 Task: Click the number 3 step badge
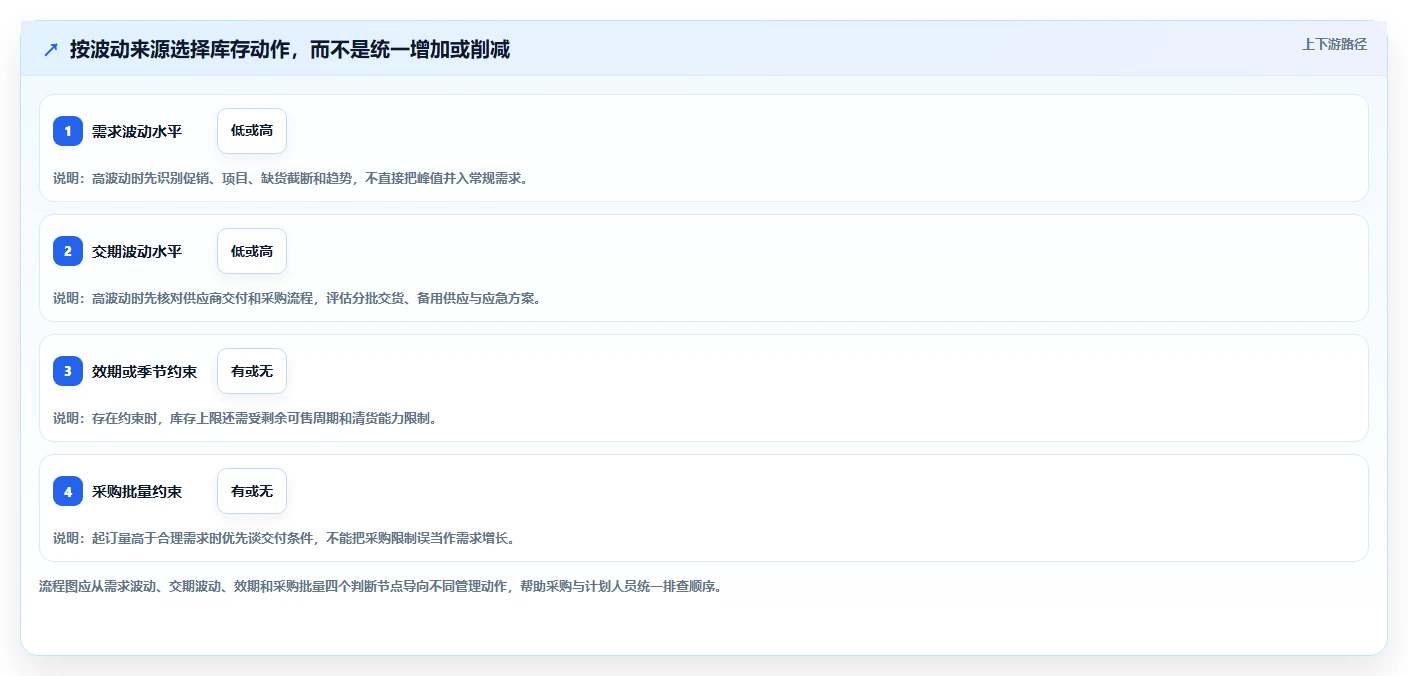[68, 371]
